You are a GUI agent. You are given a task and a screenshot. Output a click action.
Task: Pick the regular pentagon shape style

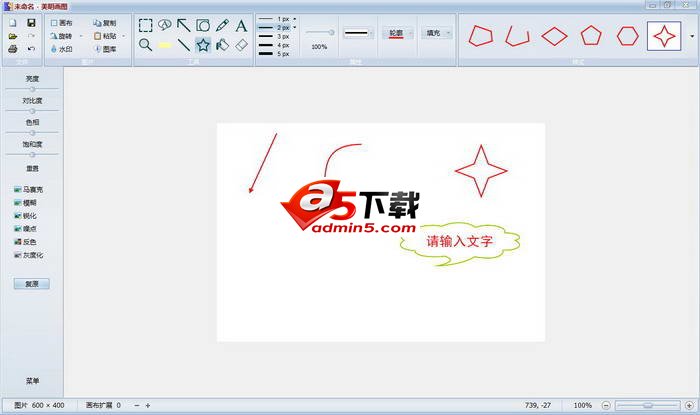(591, 36)
